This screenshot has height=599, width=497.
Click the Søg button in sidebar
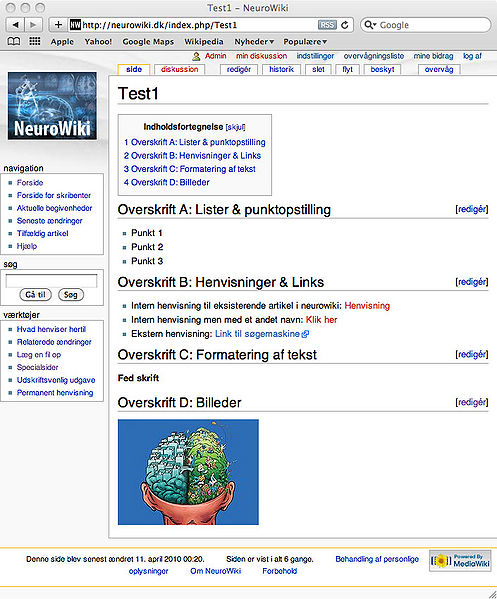click(71, 295)
